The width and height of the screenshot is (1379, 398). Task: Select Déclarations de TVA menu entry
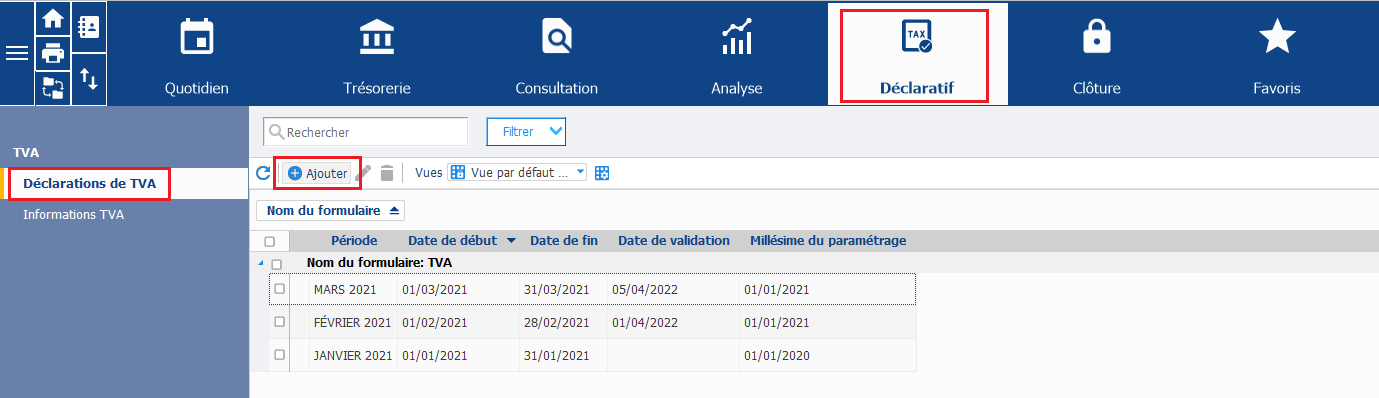(x=89, y=183)
